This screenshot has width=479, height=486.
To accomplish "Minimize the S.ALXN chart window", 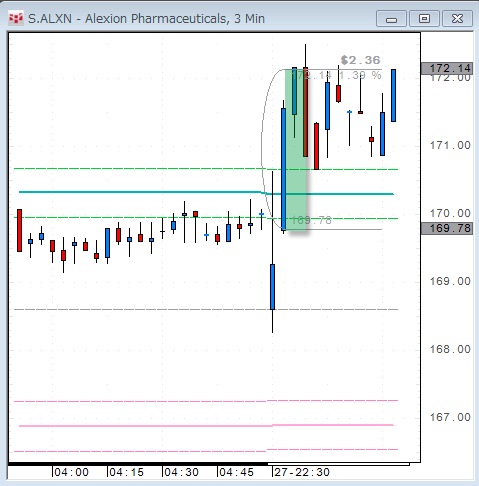I will 391,18.
